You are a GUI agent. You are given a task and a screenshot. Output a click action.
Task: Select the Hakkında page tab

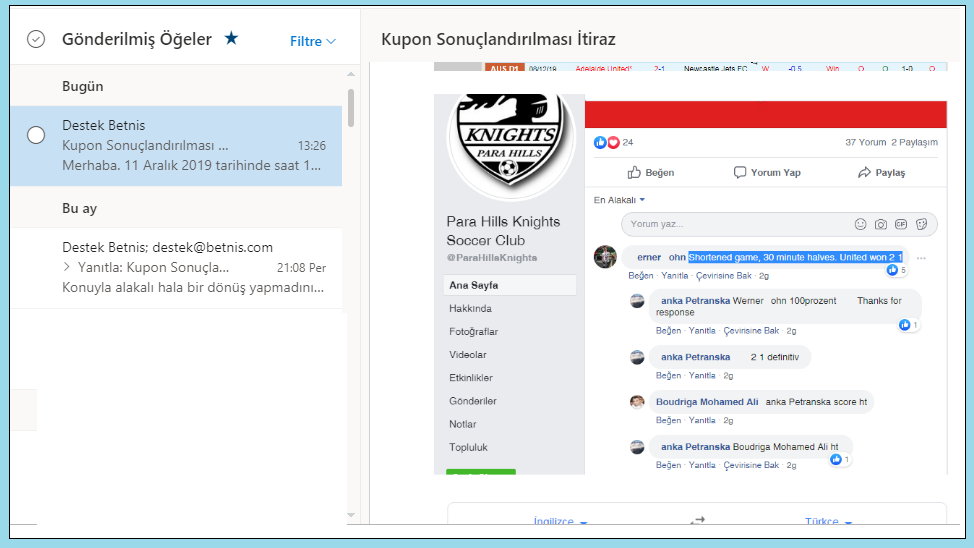(470, 308)
